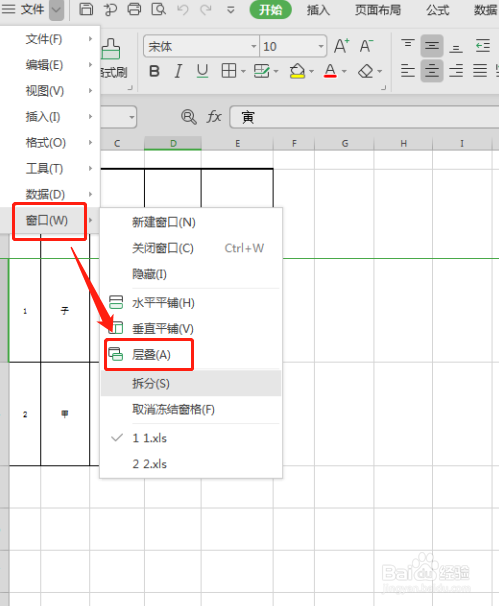The image size is (499, 606).
Task: Open Print Preview icon
Action: click(158, 9)
